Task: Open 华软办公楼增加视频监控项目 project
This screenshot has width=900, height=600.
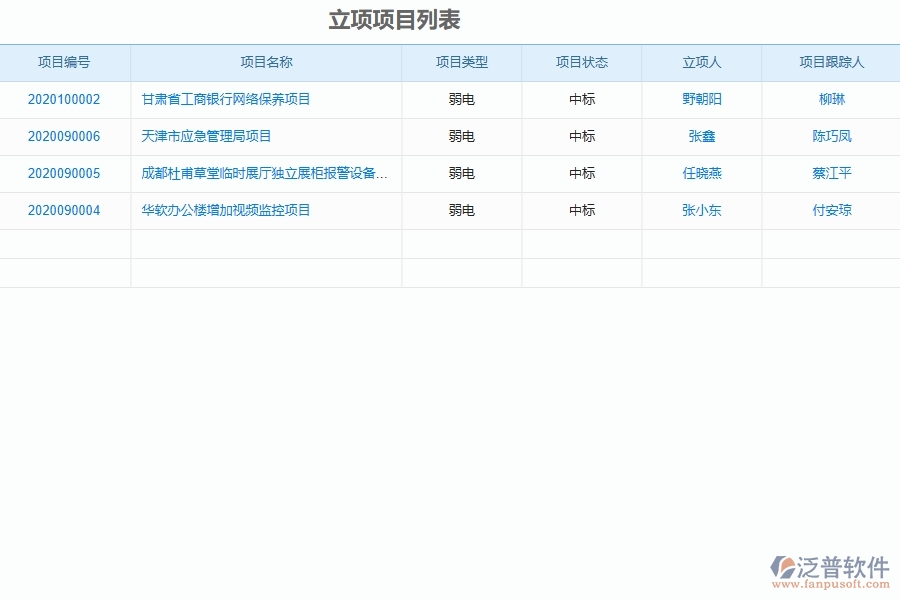Action: click(224, 210)
